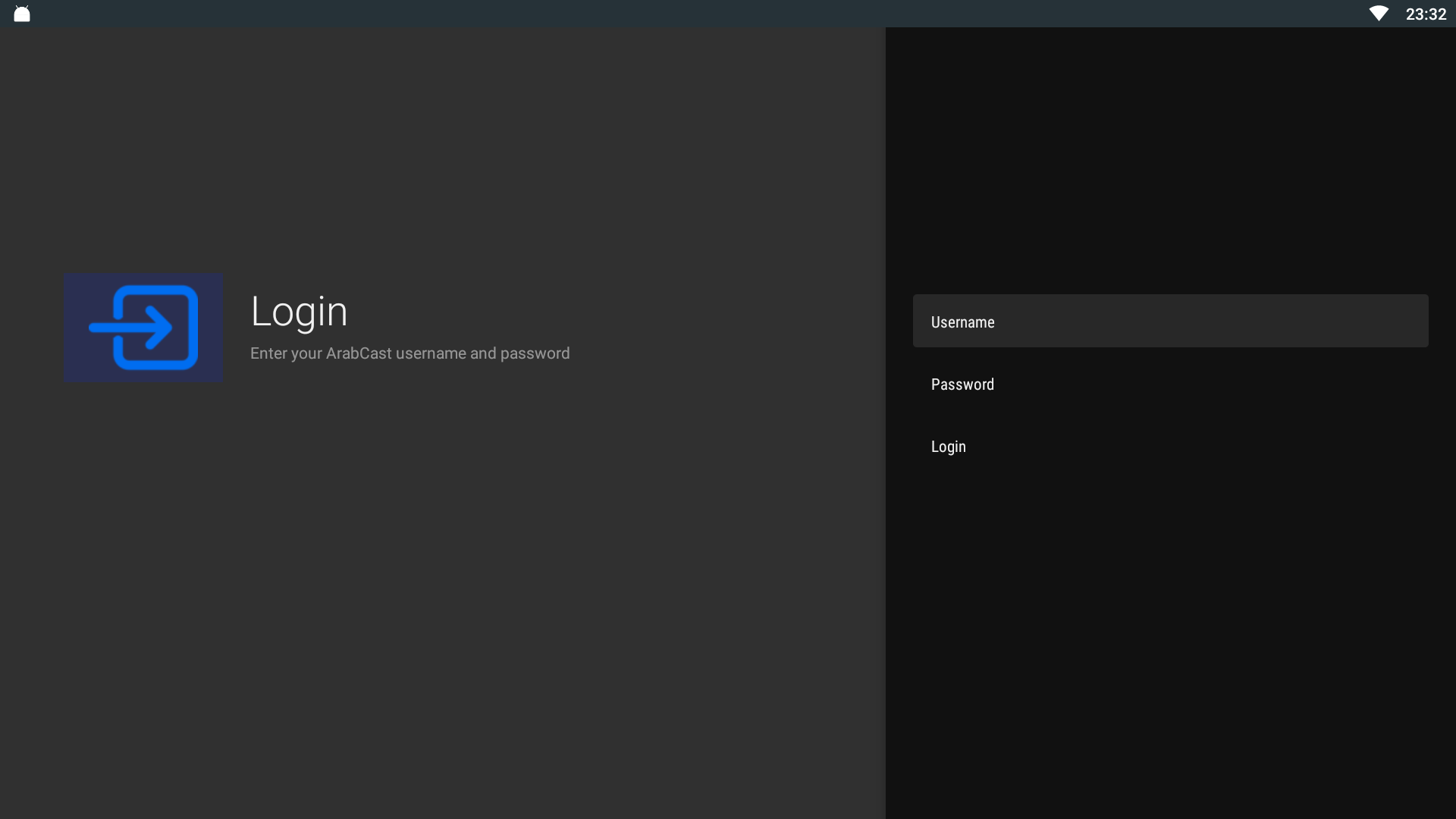
Task: Click the ArabCast username and password description
Action: pos(409,353)
